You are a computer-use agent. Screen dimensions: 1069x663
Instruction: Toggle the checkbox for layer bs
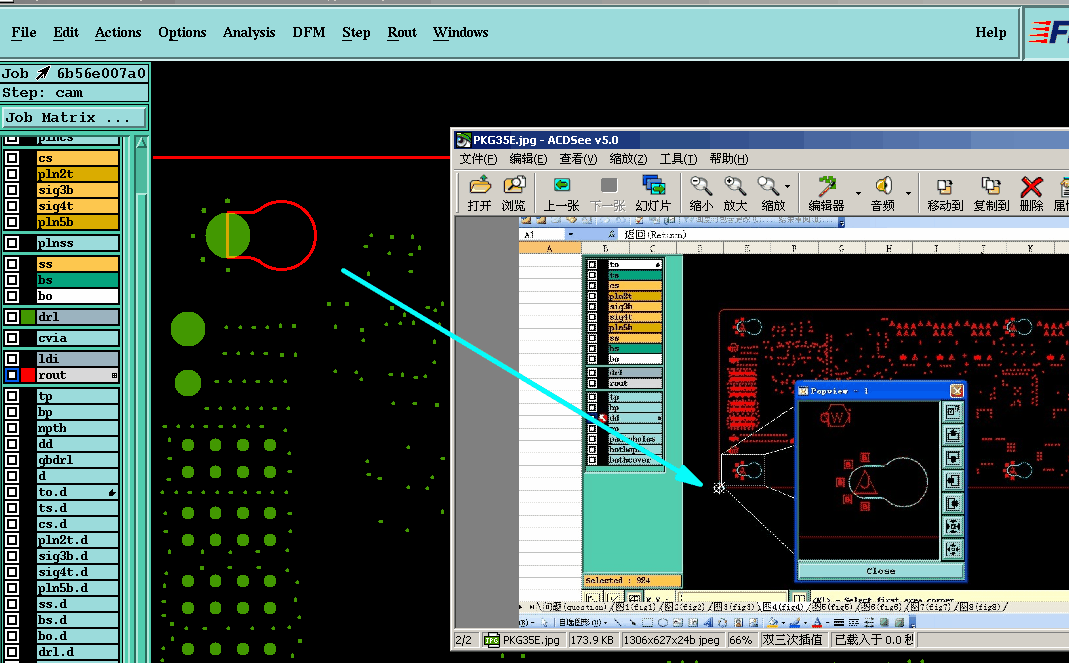click(x=12, y=280)
